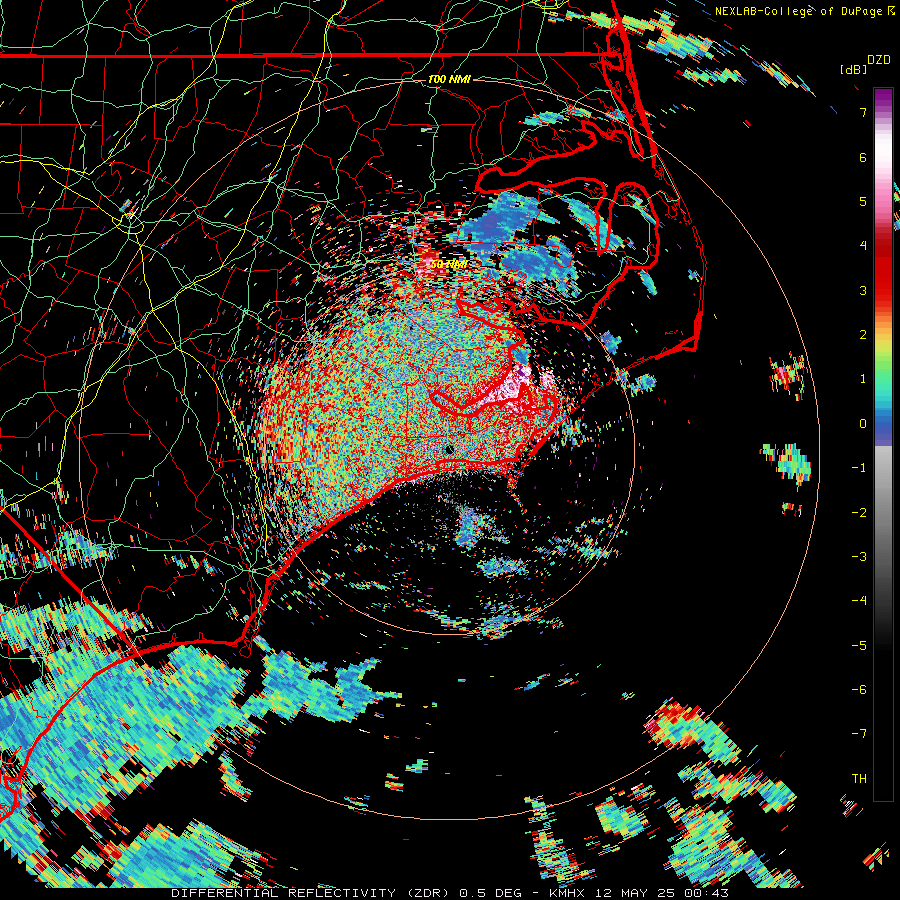Click the 100 NMI range ring label
900x900 pixels.
coord(449,79)
